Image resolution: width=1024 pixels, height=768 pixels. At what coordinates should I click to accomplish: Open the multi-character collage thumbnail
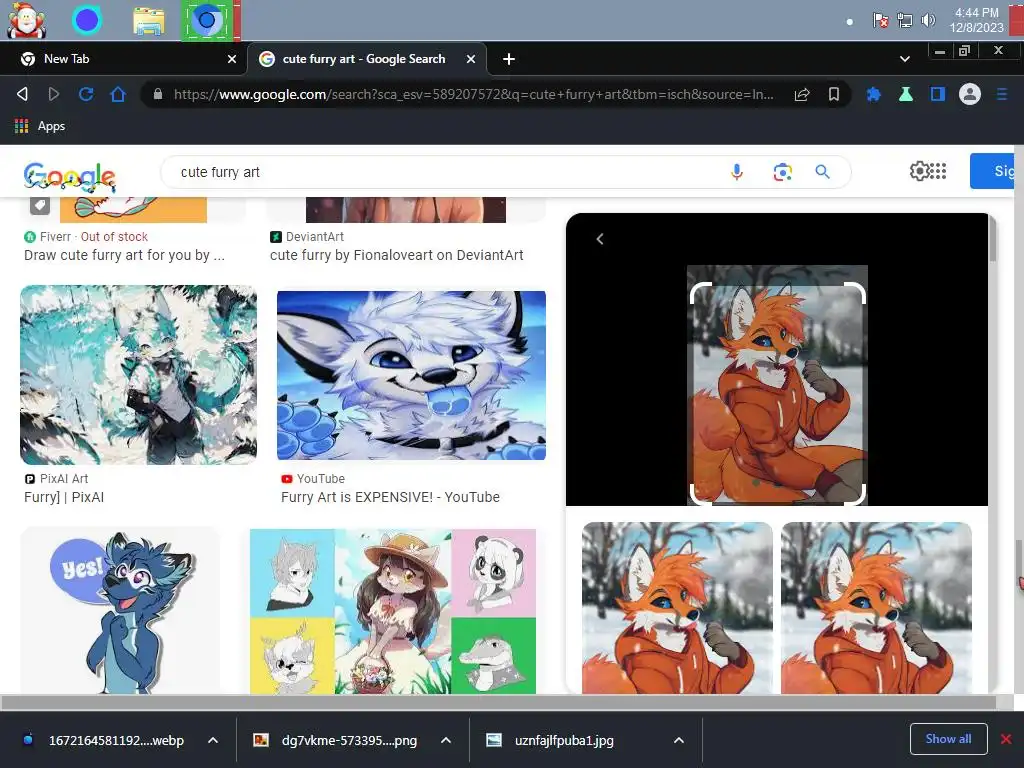point(393,612)
